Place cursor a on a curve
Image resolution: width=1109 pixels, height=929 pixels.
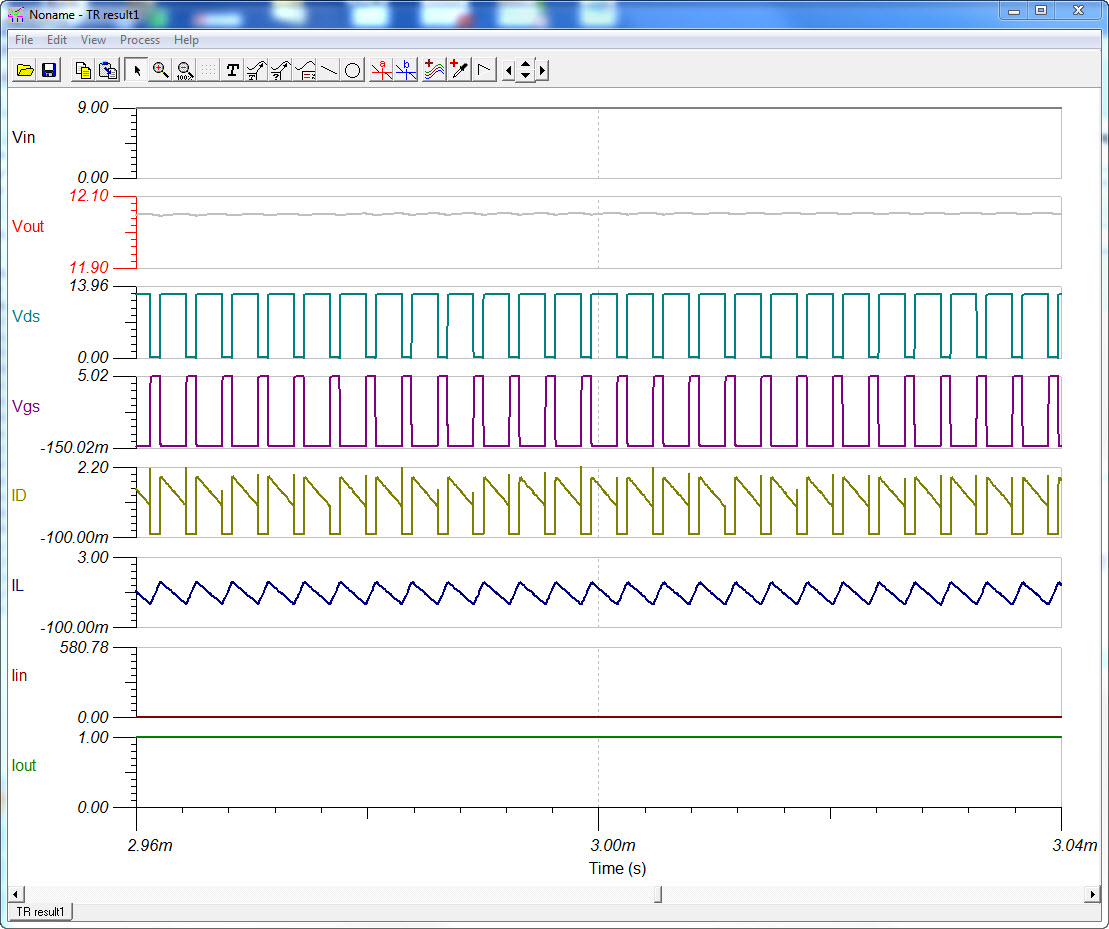383,70
